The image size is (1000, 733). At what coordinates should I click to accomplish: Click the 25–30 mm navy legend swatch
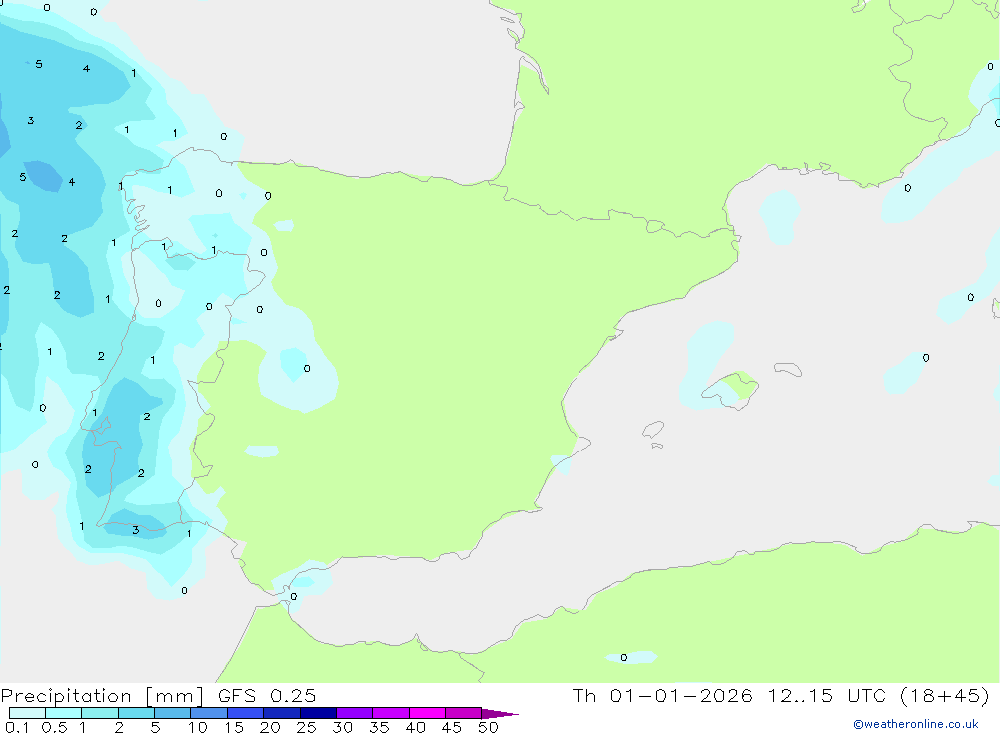pos(318,713)
